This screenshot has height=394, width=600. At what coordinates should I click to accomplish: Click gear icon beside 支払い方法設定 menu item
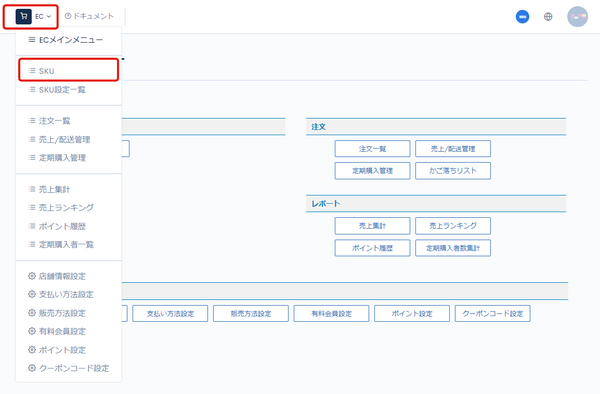[32, 294]
